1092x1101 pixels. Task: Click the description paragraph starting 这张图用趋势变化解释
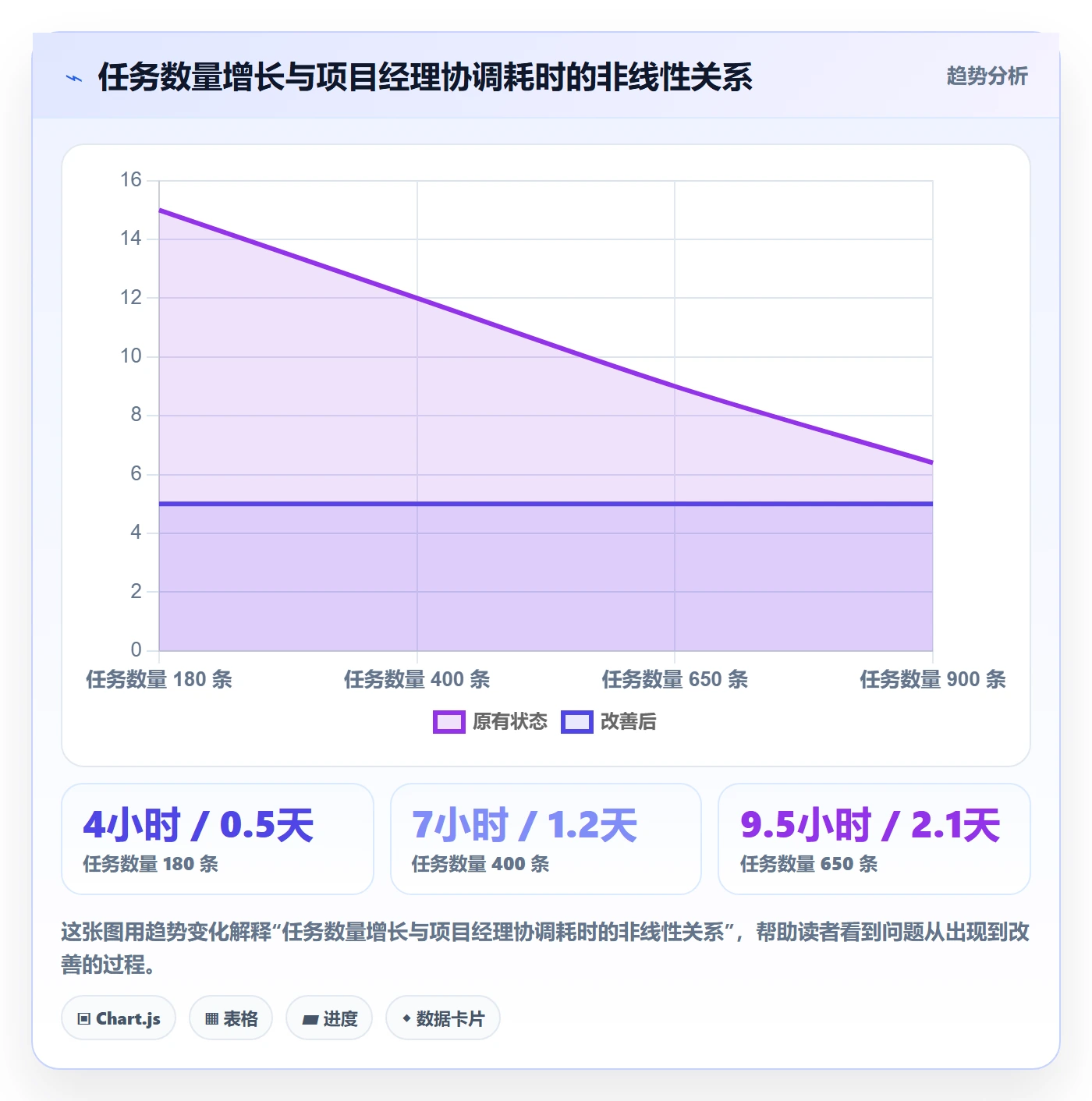545,948
